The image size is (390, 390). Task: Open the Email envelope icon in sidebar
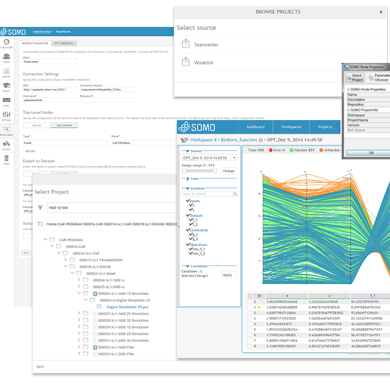tap(6, 100)
